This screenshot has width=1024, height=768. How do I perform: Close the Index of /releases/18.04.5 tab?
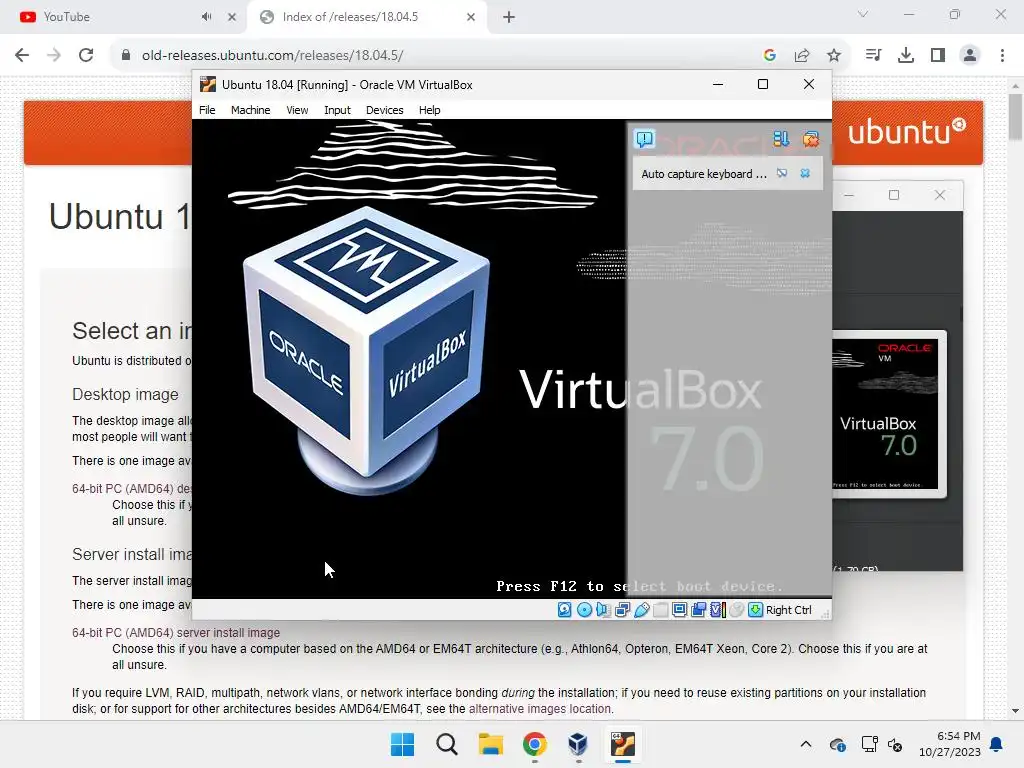tap(471, 17)
